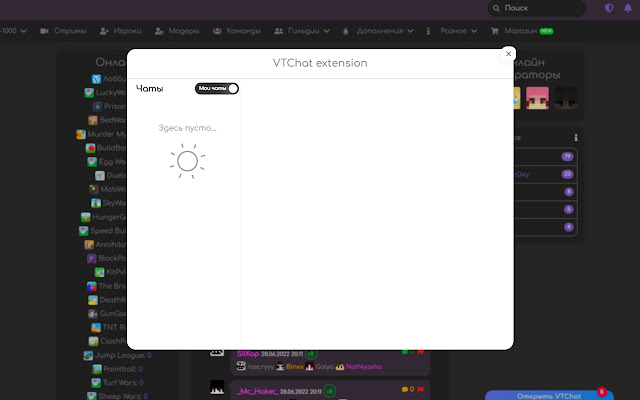This screenshot has width=640, height=400.
Task: Toggle the "Мои чаты" switch
Action: (x=217, y=89)
